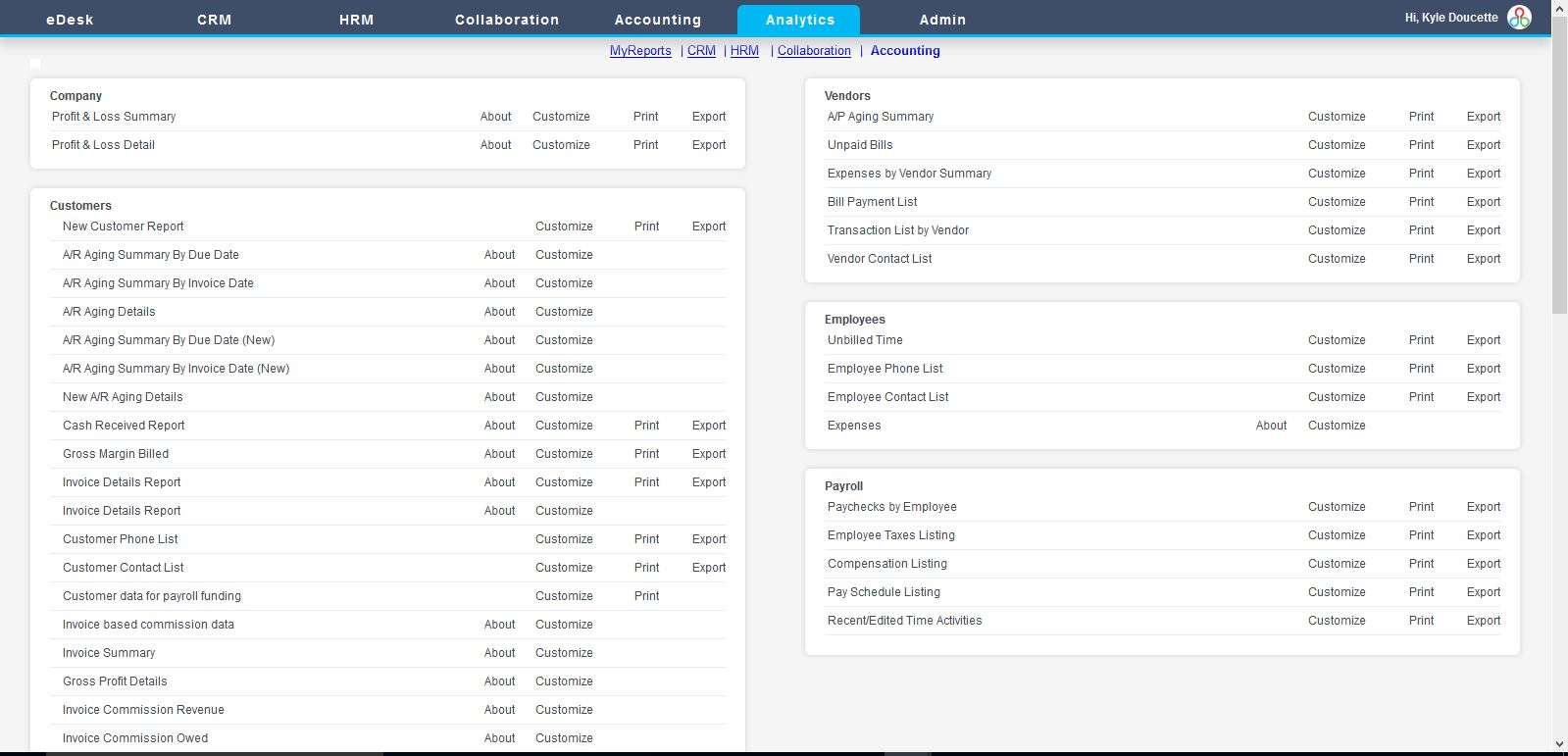The width and height of the screenshot is (1568, 756).
Task: Open About for A/R Aging Details
Action: point(499,312)
